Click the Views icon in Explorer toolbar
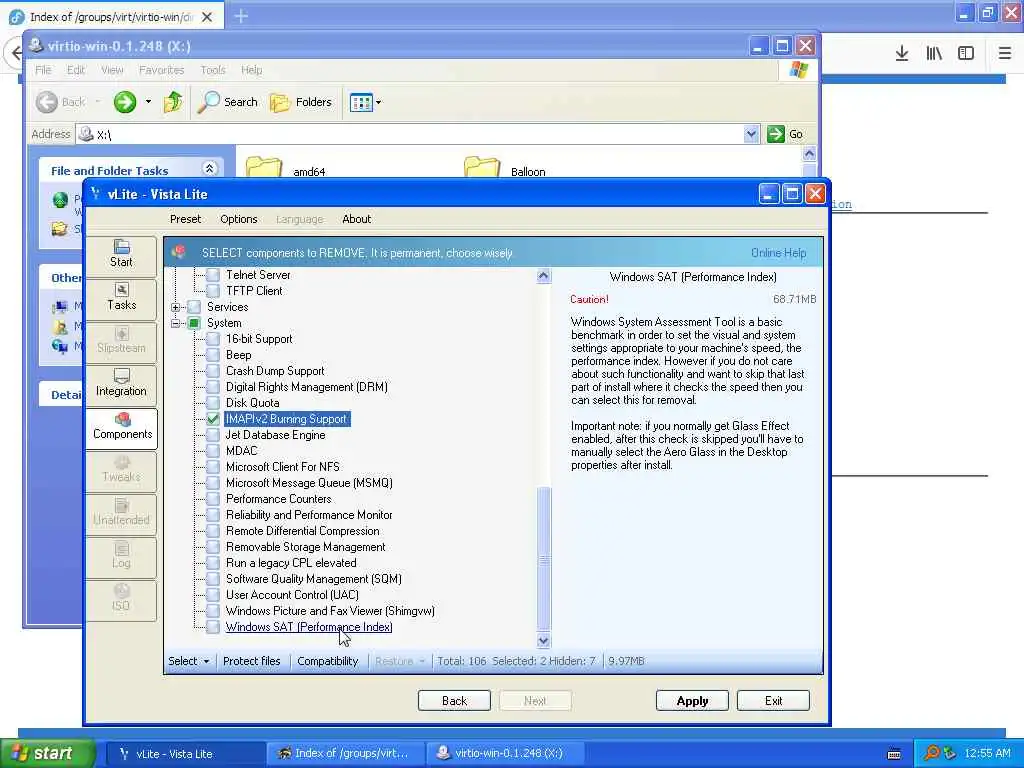The width and height of the screenshot is (1024, 768). coord(360,103)
